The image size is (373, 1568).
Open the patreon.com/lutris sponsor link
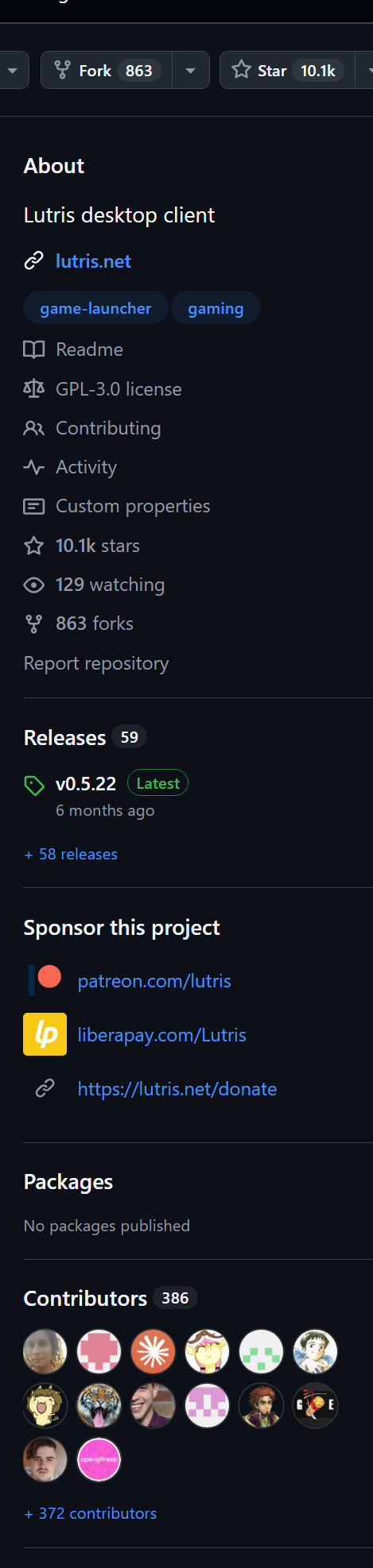pos(154,981)
